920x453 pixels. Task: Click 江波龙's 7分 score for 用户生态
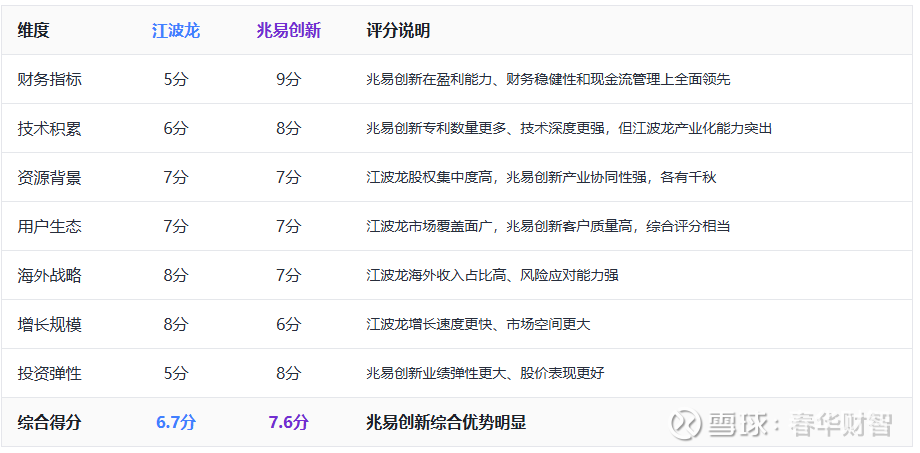(x=176, y=226)
